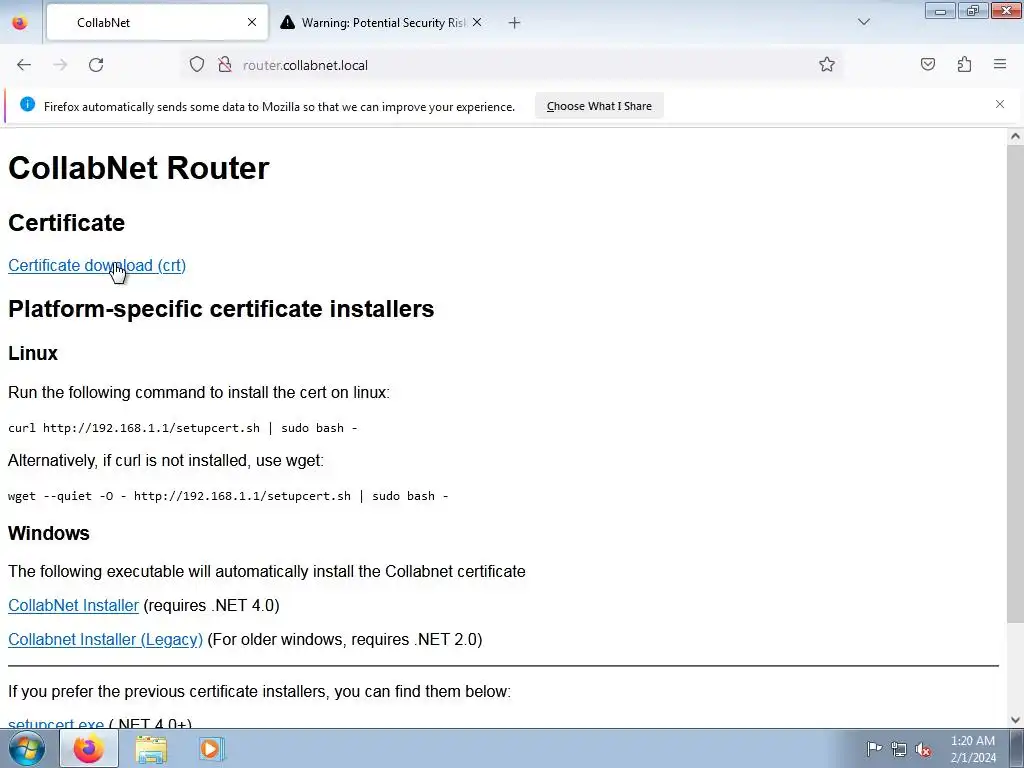
Task: Click the page scrollbar down arrow
Action: coord(1015,720)
